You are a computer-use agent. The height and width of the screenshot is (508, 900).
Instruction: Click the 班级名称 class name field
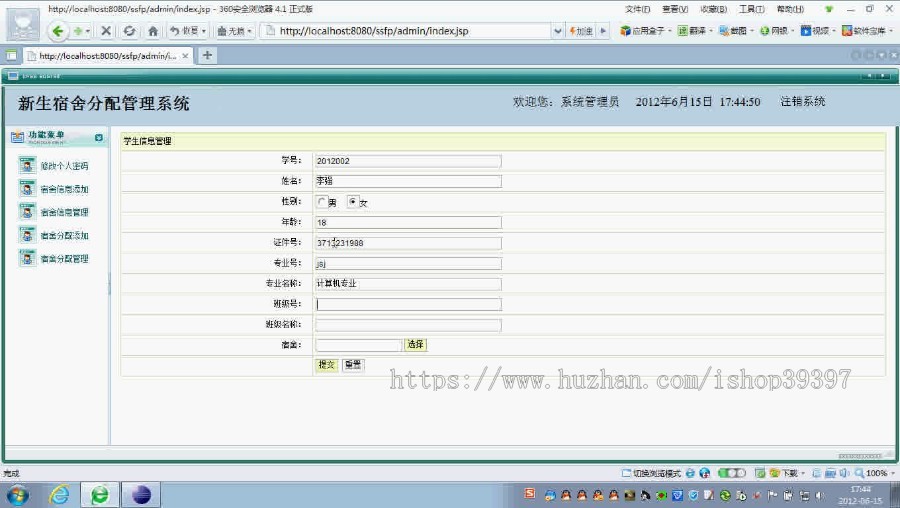point(408,325)
